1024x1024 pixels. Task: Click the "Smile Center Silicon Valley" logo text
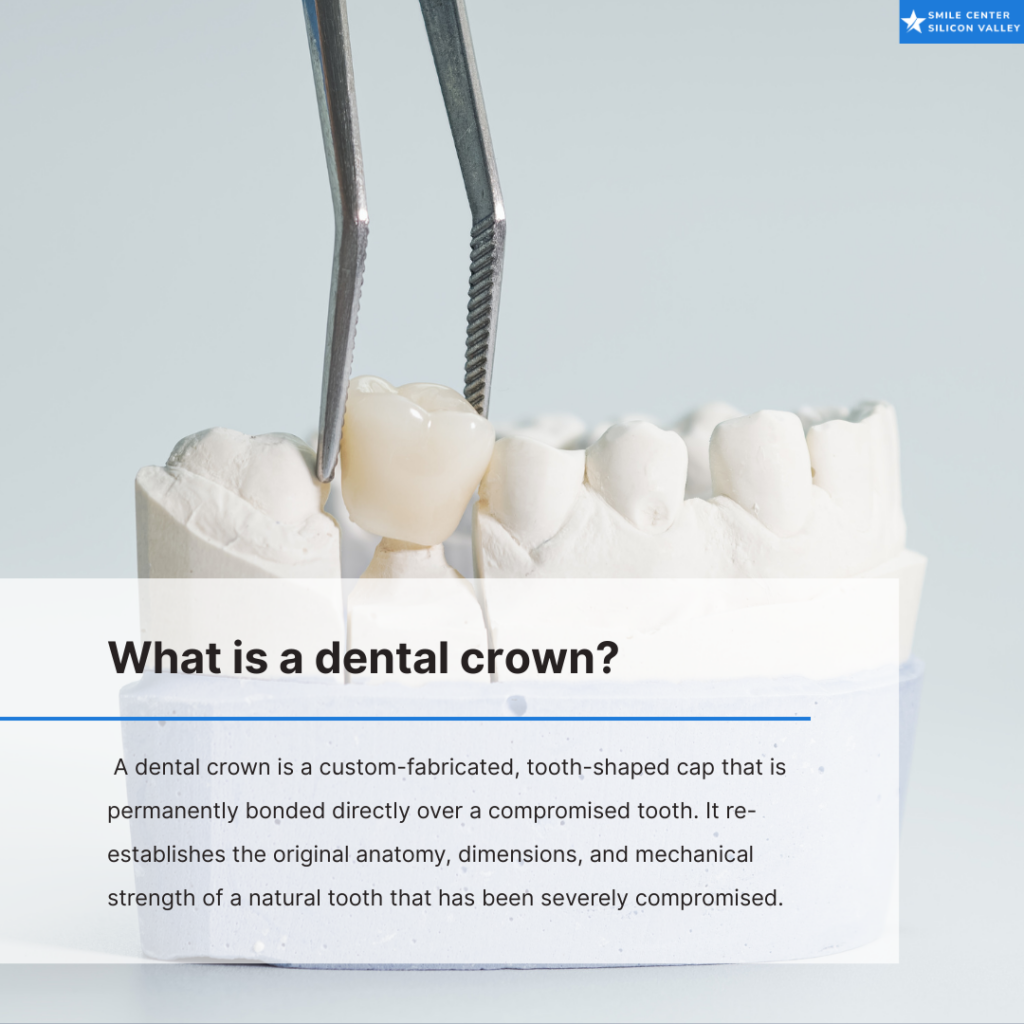click(x=973, y=22)
